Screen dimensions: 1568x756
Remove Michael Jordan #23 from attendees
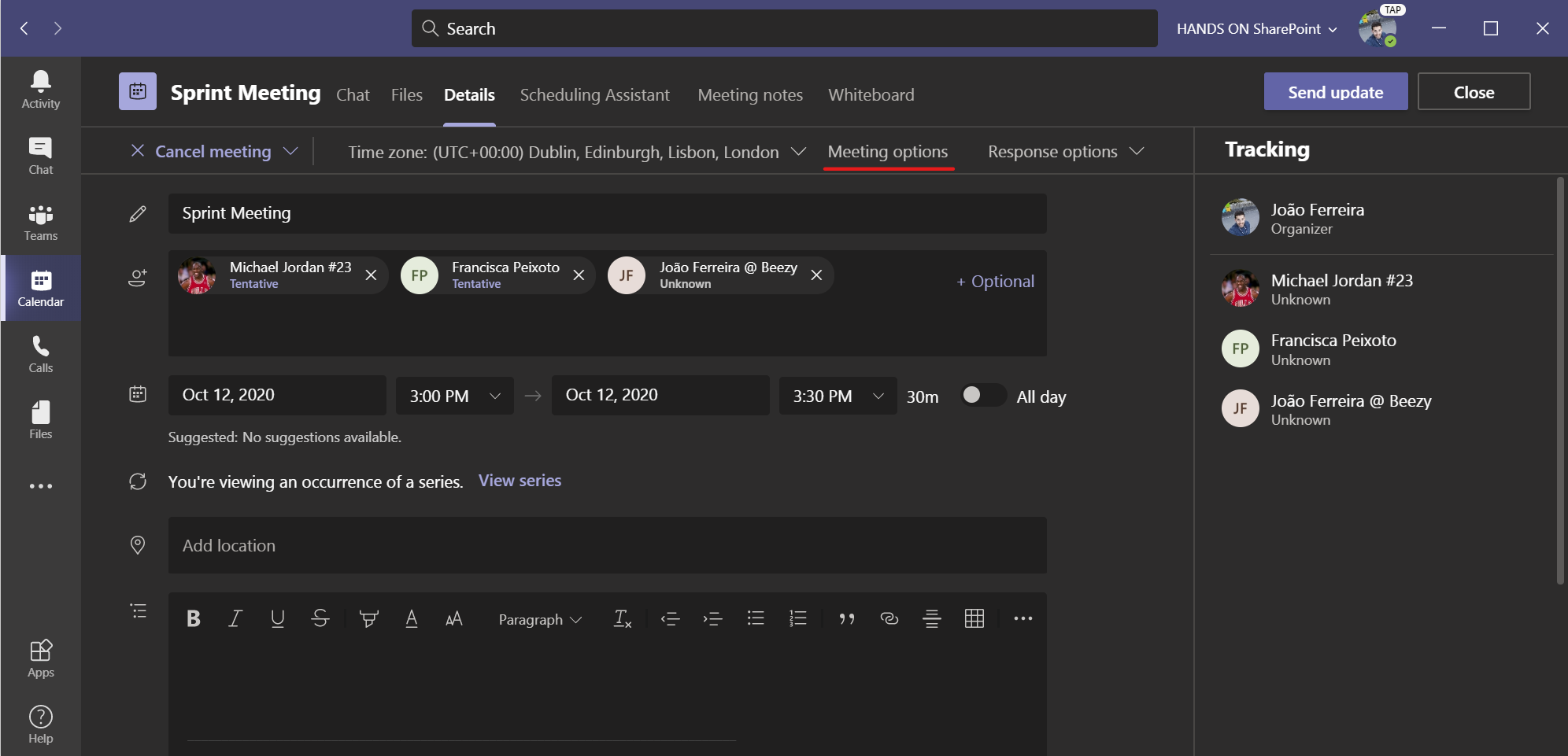coord(371,275)
